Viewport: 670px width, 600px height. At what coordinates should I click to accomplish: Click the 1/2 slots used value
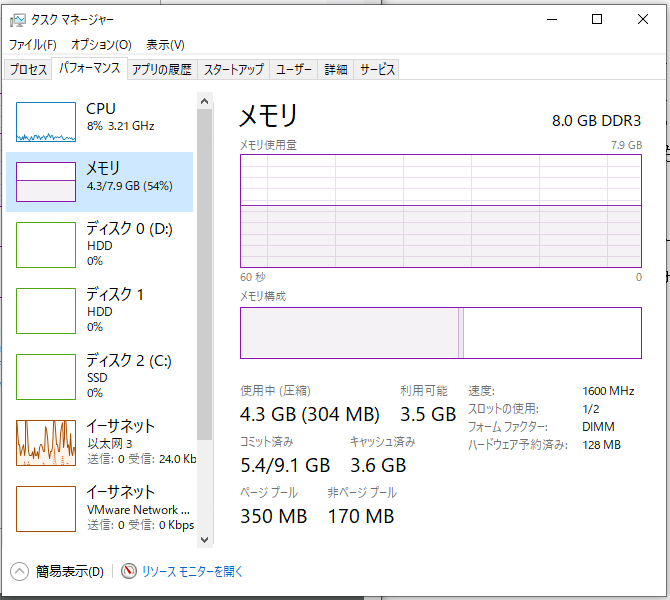point(591,409)
